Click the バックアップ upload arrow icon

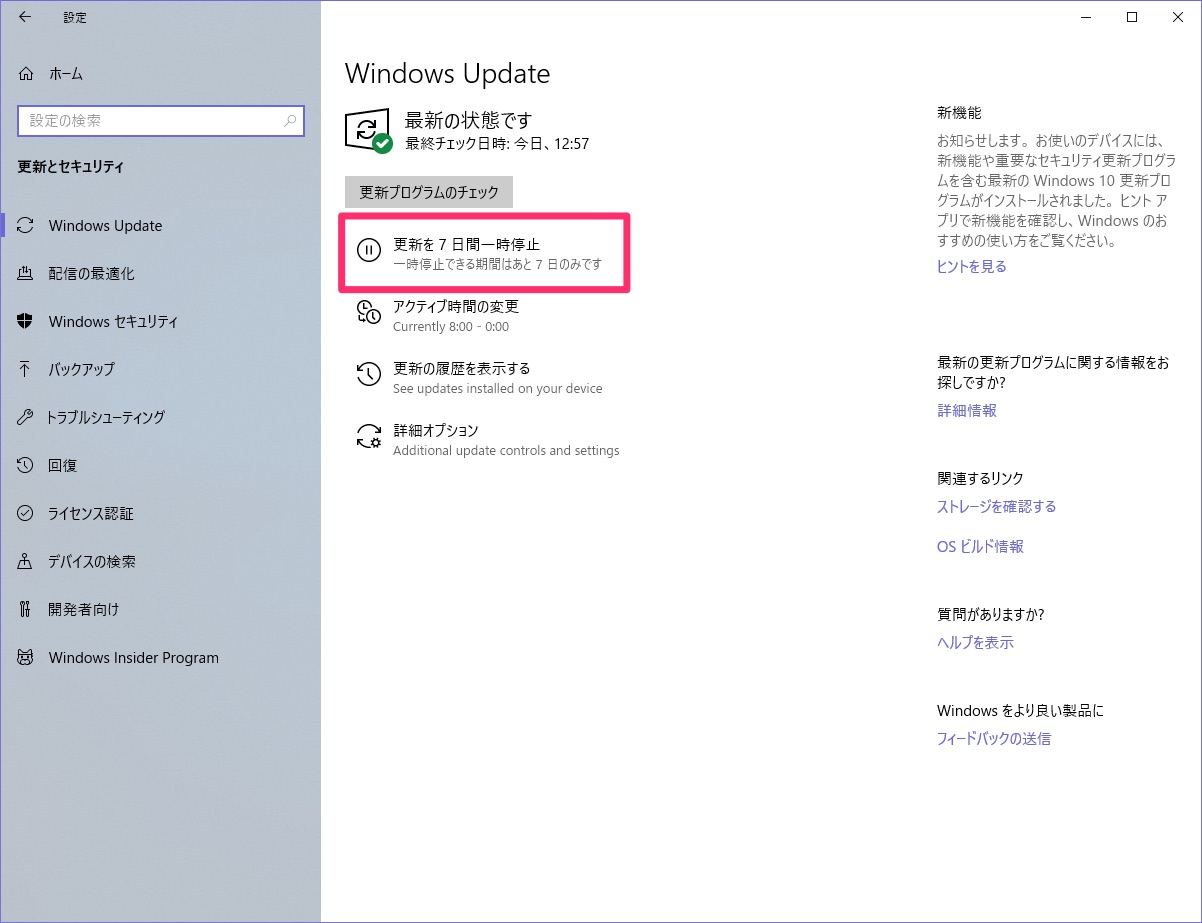(26, 369)
